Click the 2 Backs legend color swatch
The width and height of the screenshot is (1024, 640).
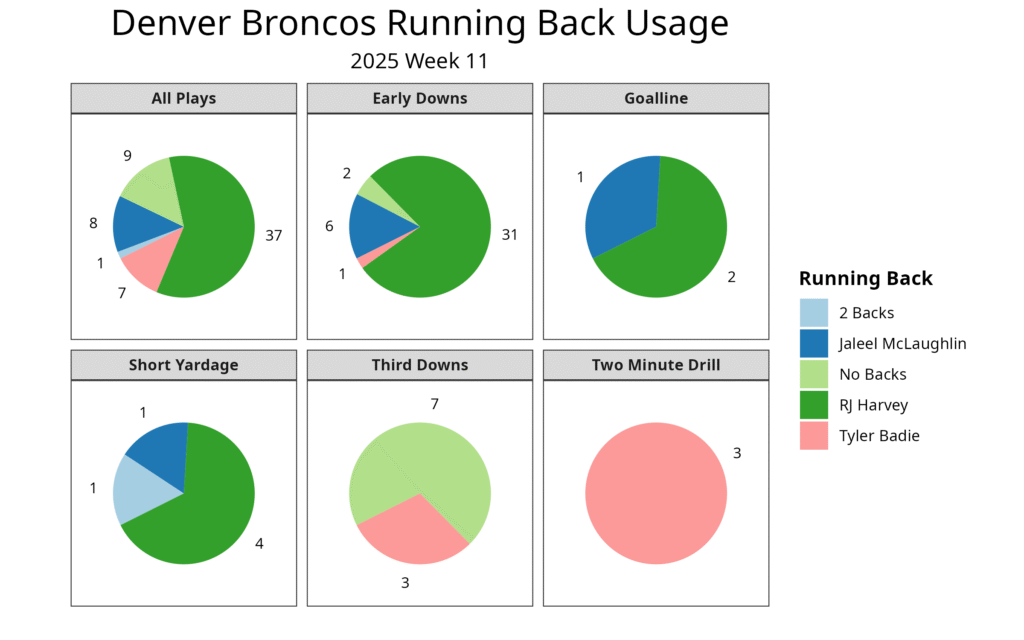(x=814, y=313)
